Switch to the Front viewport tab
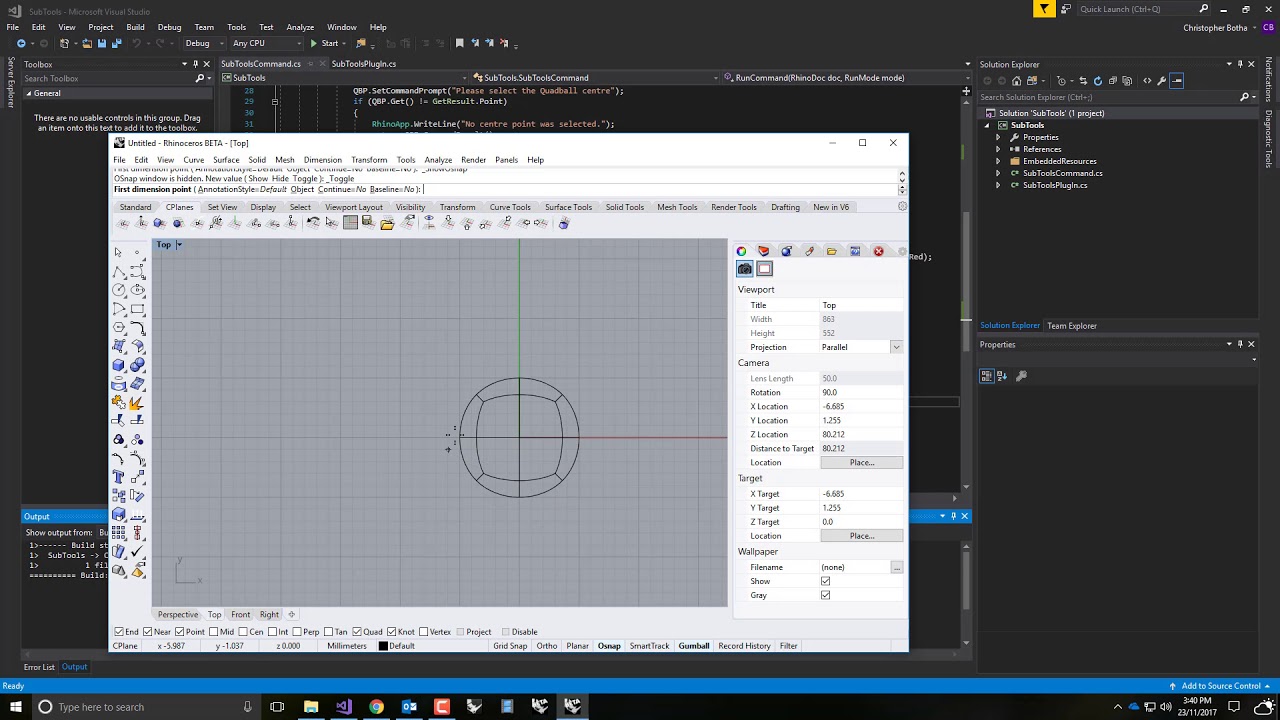 pyautogui.click(x=241, y=615)
